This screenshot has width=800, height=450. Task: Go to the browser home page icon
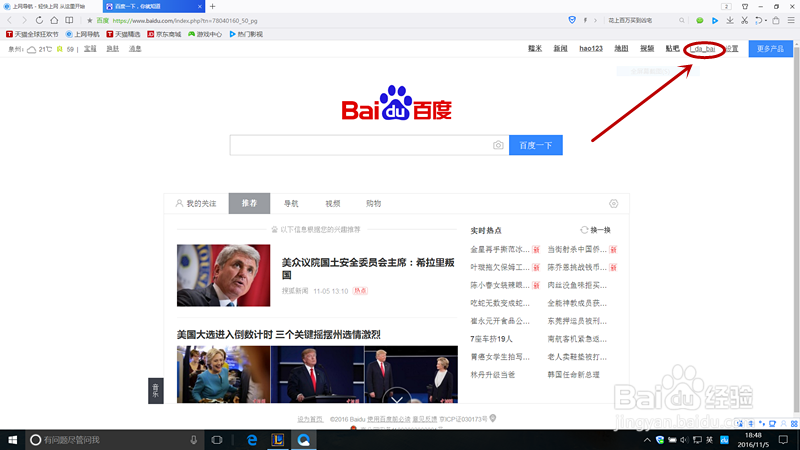(54, 20)
